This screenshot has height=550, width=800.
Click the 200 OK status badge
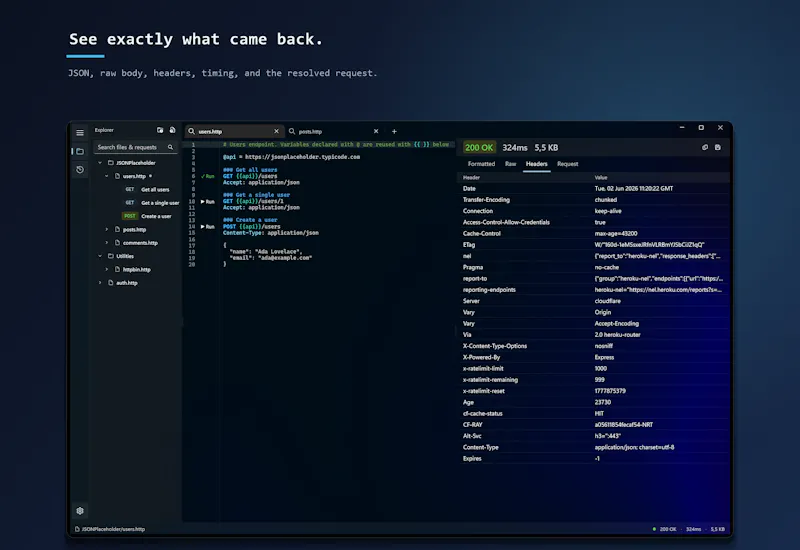click(479, 147)
